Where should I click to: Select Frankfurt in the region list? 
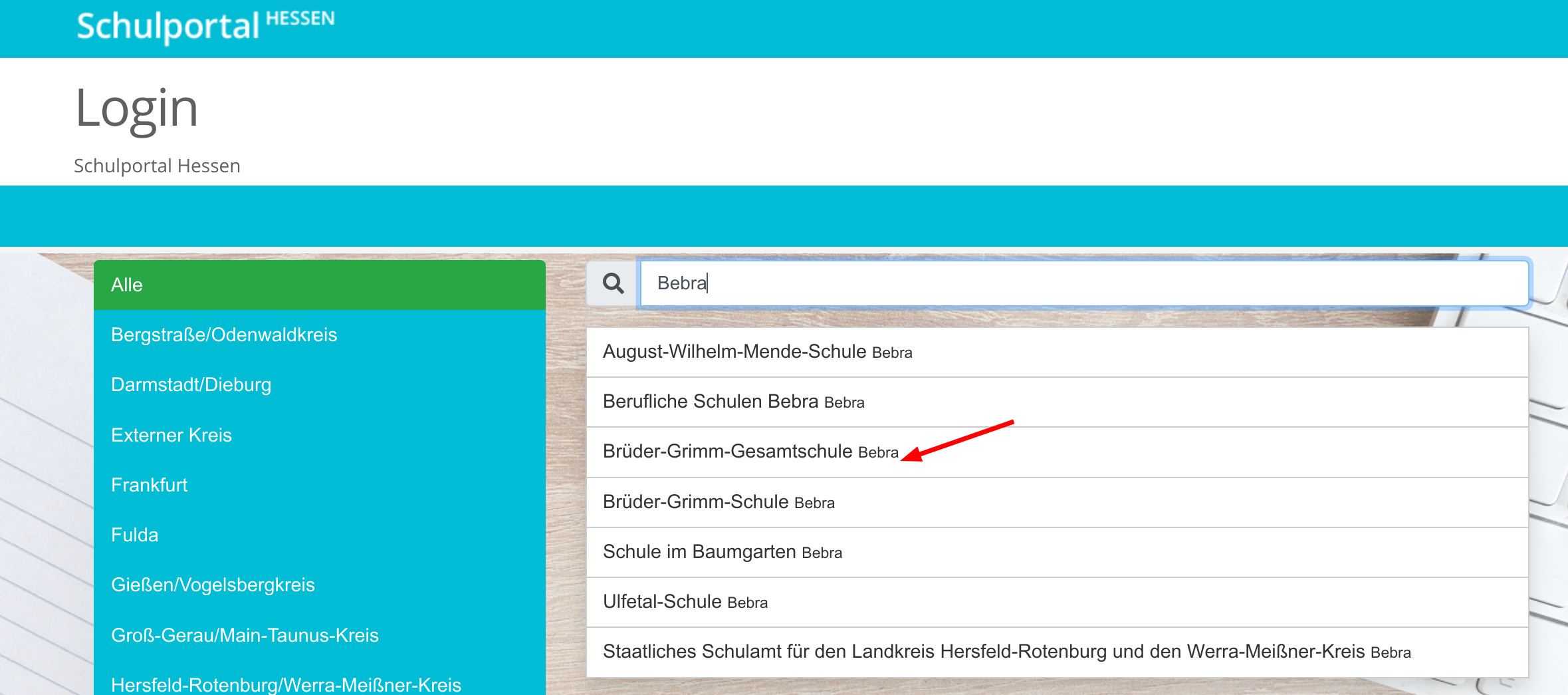point(320,485)
